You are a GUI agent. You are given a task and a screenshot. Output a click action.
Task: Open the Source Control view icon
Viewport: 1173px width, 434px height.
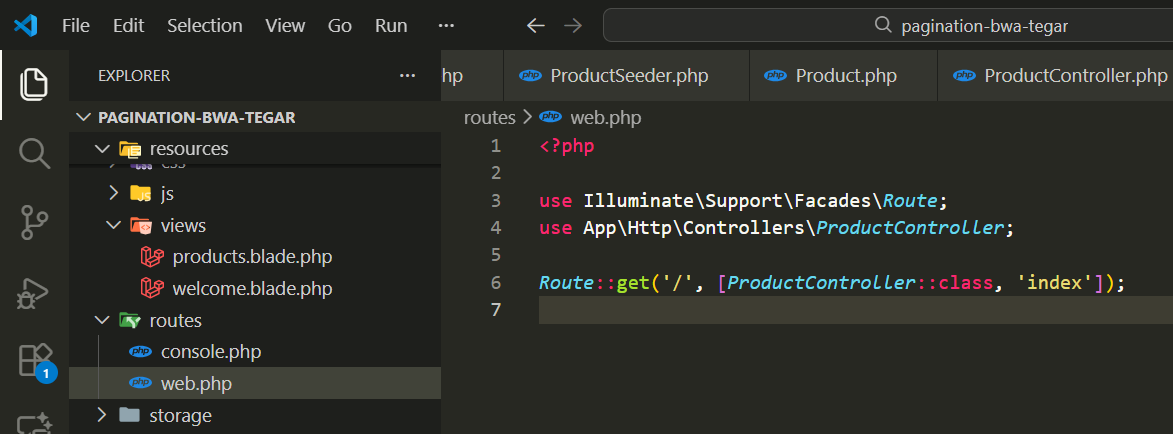click(34, 222)
